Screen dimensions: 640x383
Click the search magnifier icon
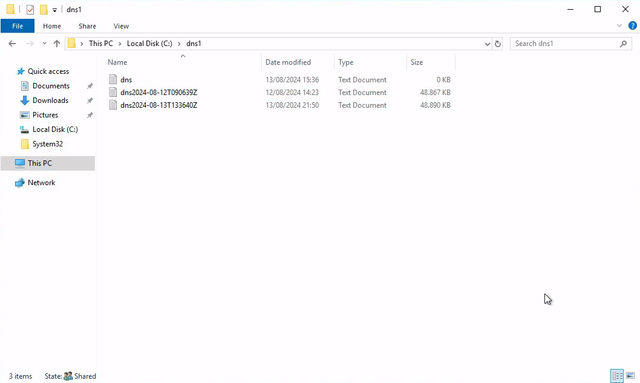click(x=623, y=44)
